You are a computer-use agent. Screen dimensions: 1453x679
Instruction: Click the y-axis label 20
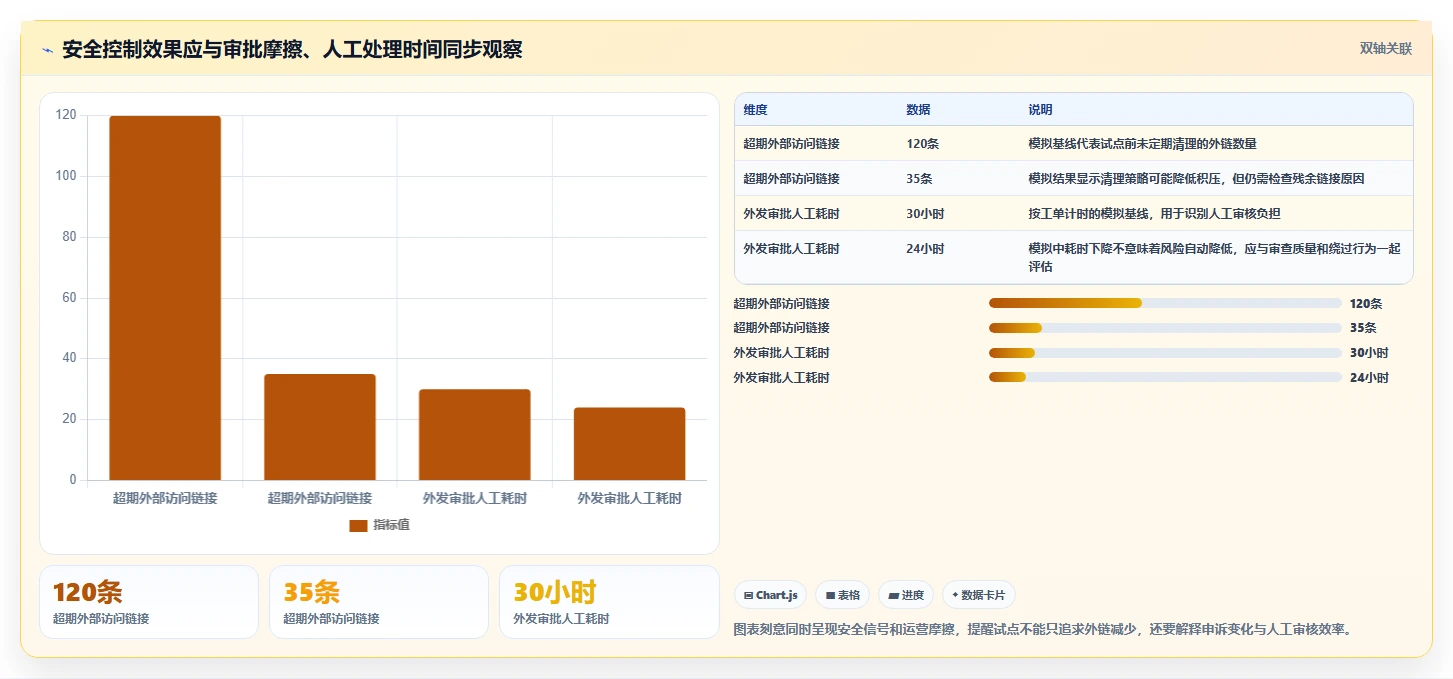pyautogui.click(x=69, y=419)
